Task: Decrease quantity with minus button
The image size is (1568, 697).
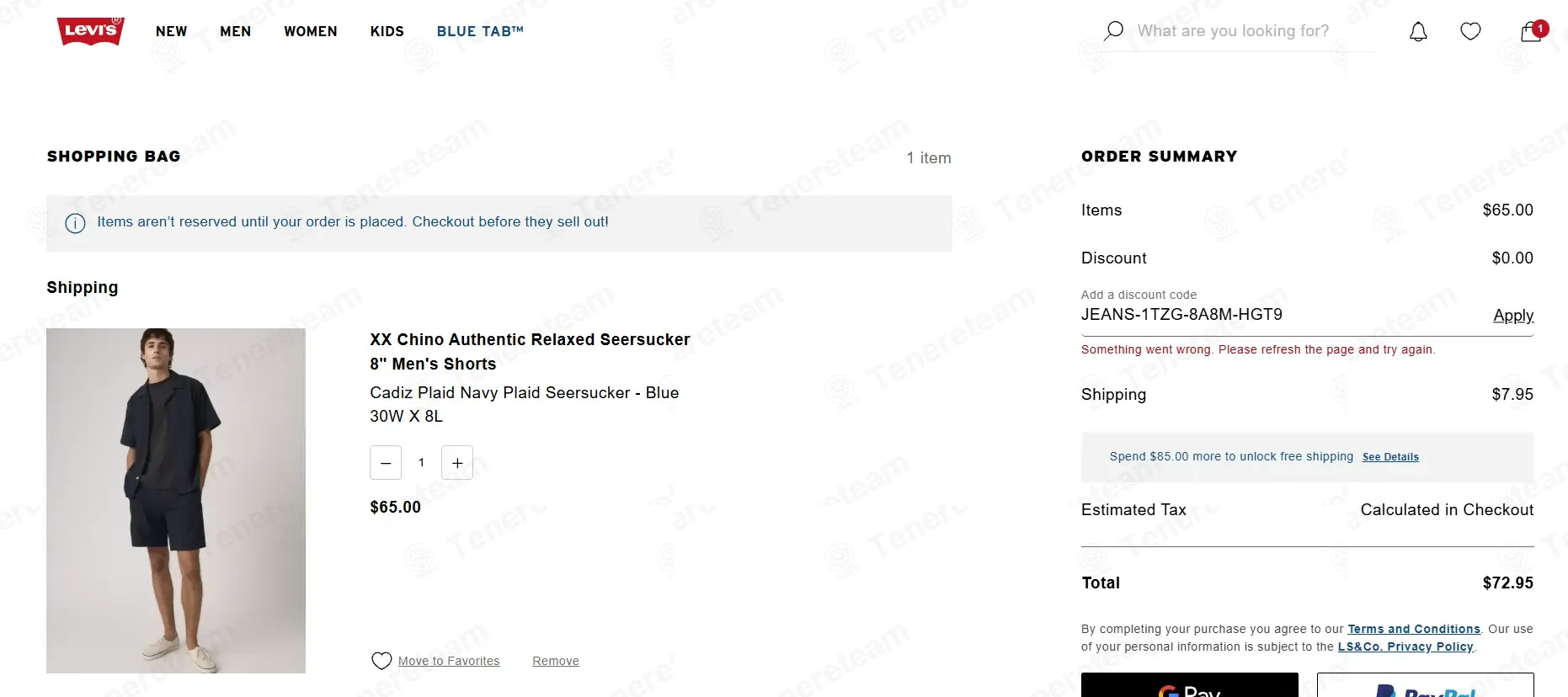Action: [x=386, y=463]
